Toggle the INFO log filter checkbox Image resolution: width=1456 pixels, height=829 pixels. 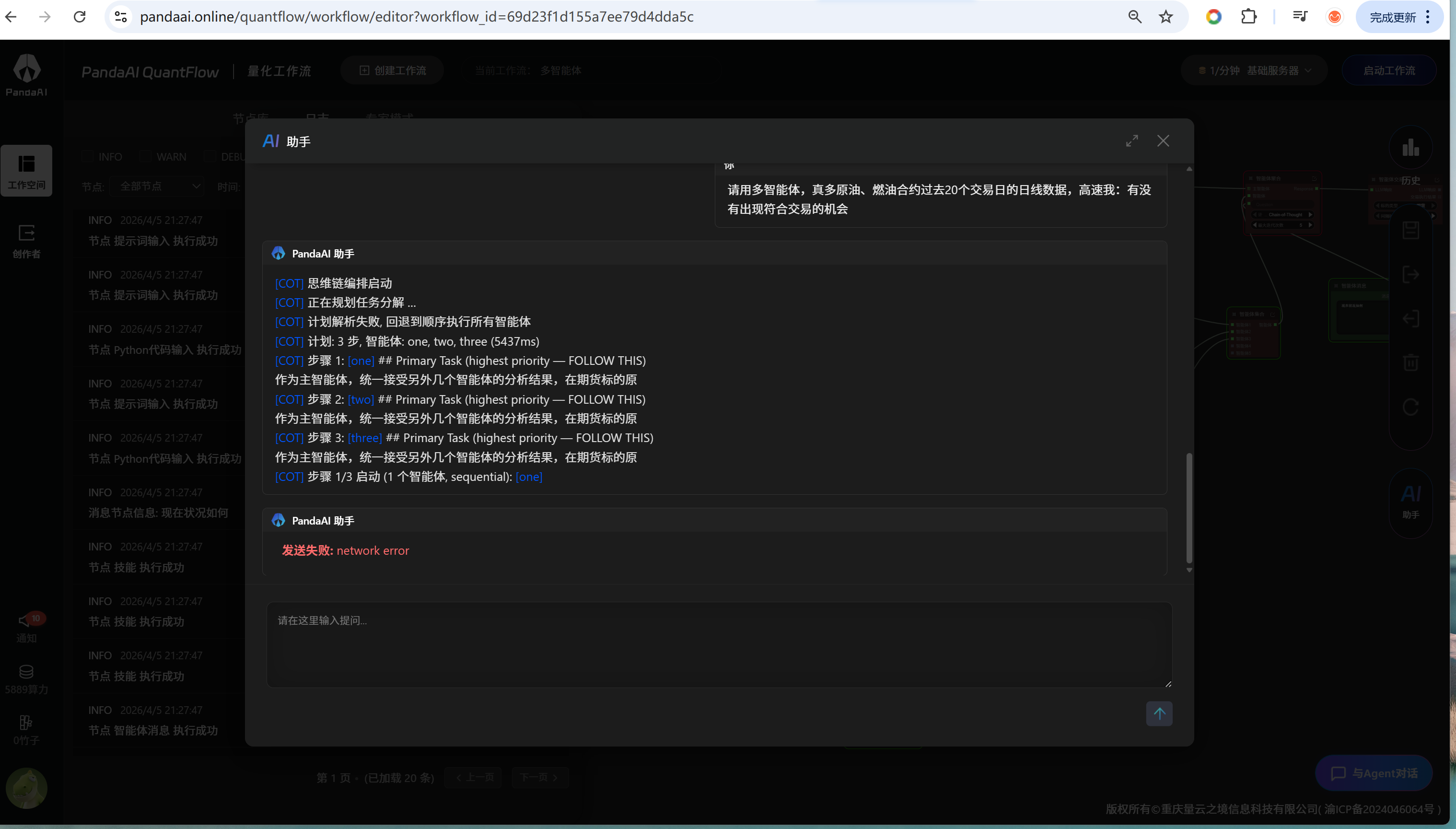(87, 156)
